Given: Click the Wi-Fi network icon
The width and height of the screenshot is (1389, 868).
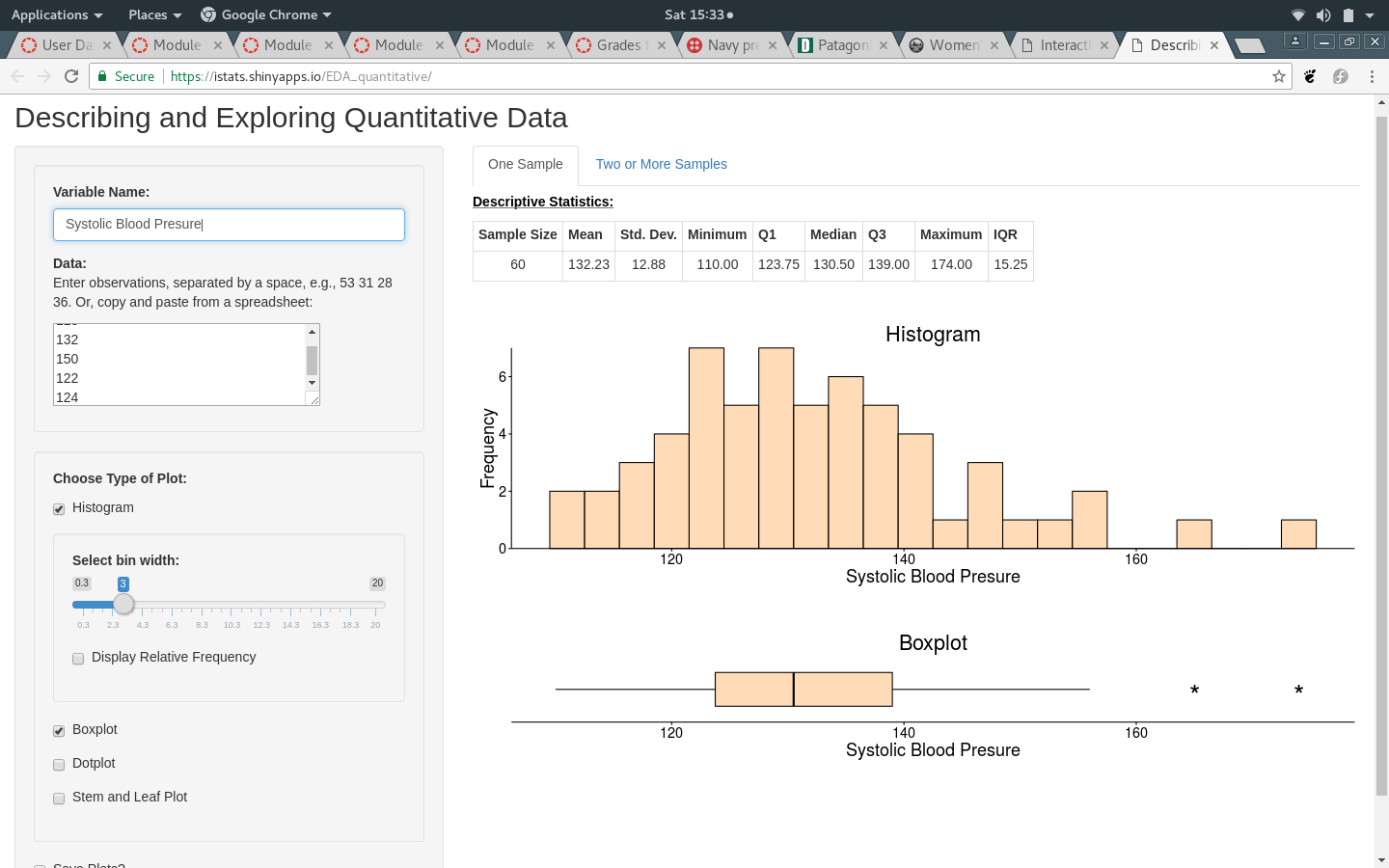Looking at the screenshot, I should coord(1298,14).
